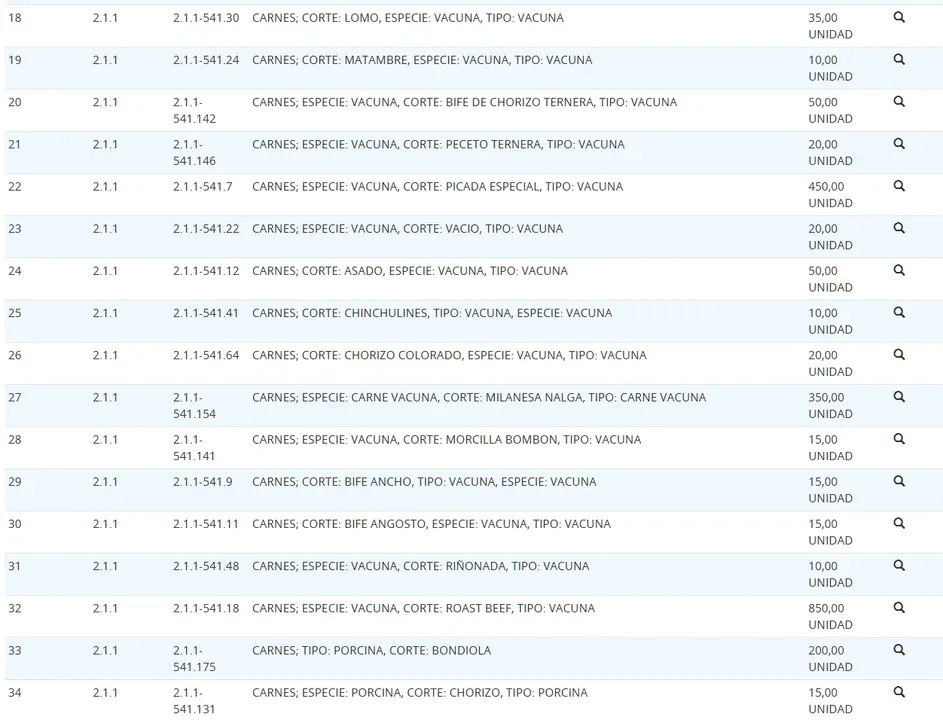Click the BIFE ANCHO magnifier icon
Screen dimensions: 943x720
pos(899,481)
